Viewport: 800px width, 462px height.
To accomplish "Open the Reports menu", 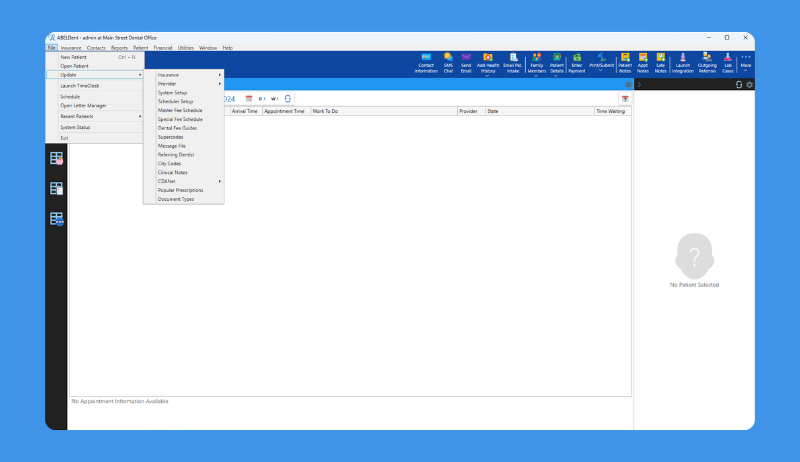I will pyautogui.click(x=119, y=48).
